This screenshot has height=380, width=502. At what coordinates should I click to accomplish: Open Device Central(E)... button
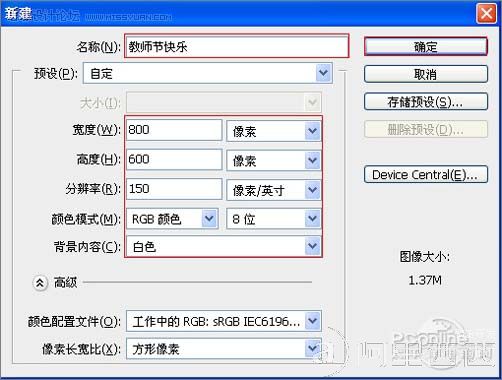426,174
